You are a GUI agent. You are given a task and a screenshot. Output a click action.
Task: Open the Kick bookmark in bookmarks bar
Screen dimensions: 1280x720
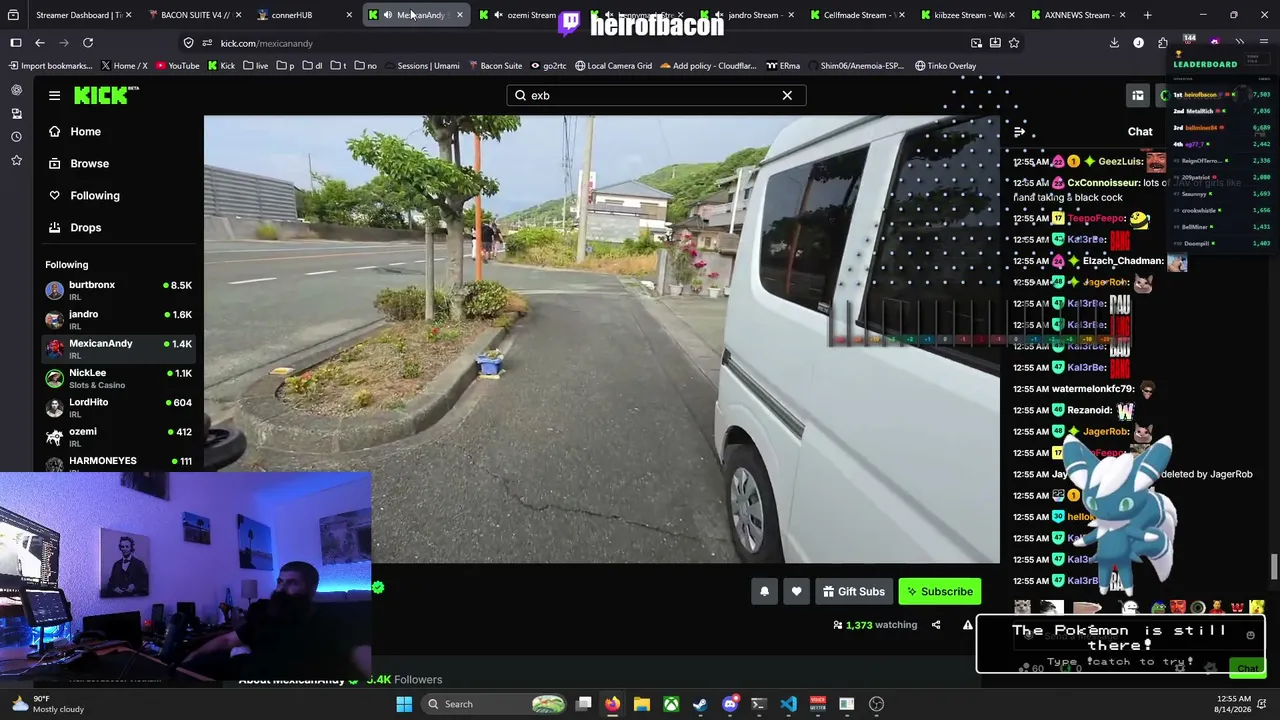220,66
